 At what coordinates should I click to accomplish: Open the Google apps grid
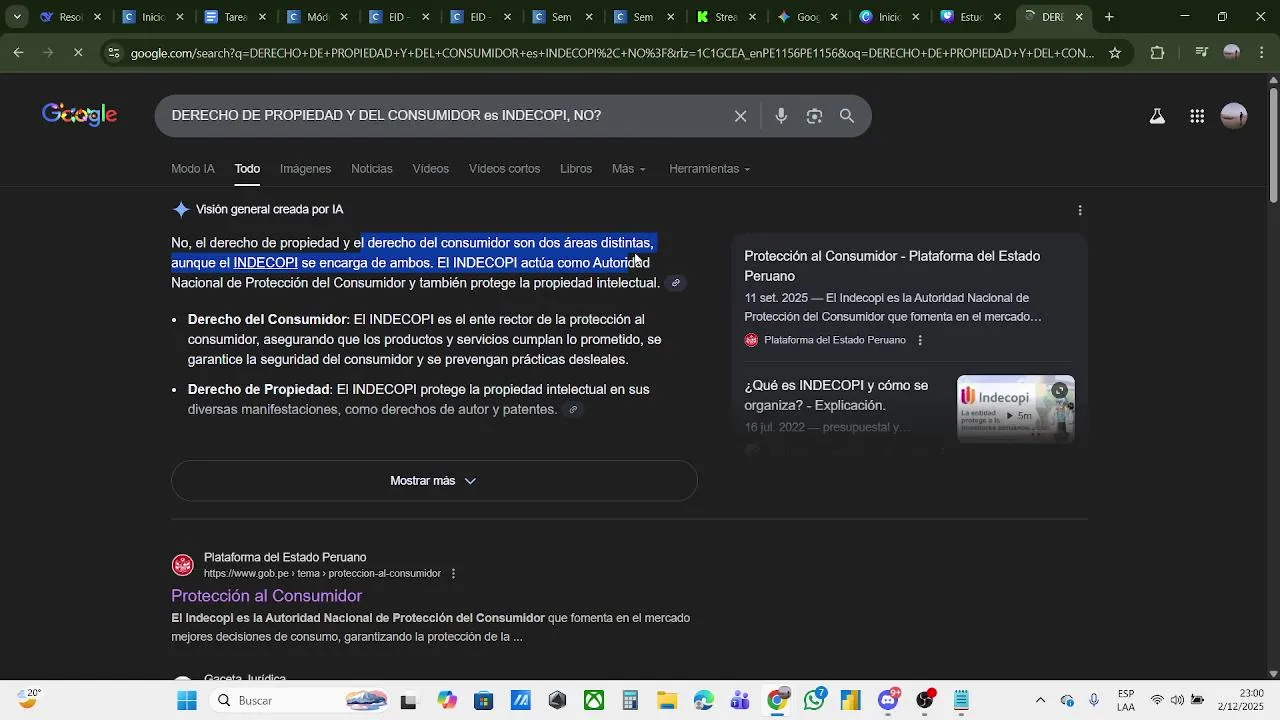click(x=1197, y=116)
